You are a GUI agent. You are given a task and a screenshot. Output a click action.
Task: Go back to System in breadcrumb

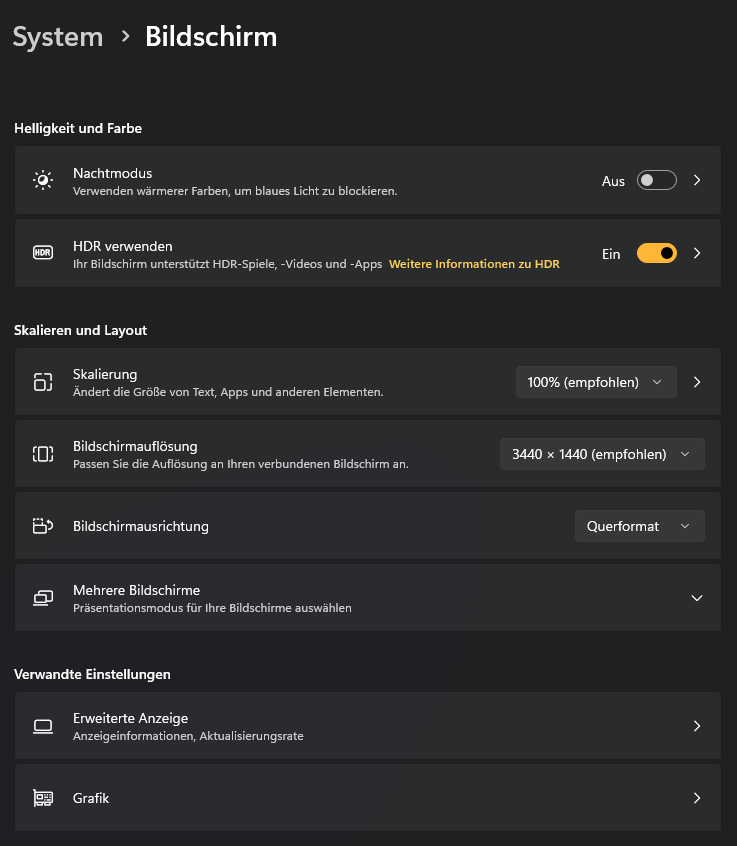(57, 37)
